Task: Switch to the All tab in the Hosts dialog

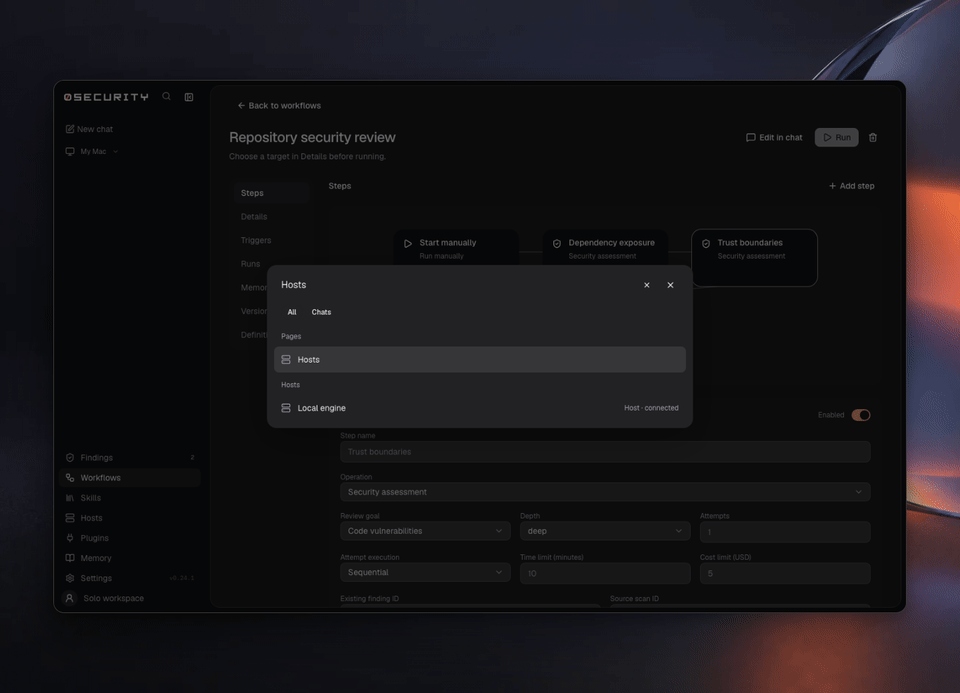Action: click(292, 312)
